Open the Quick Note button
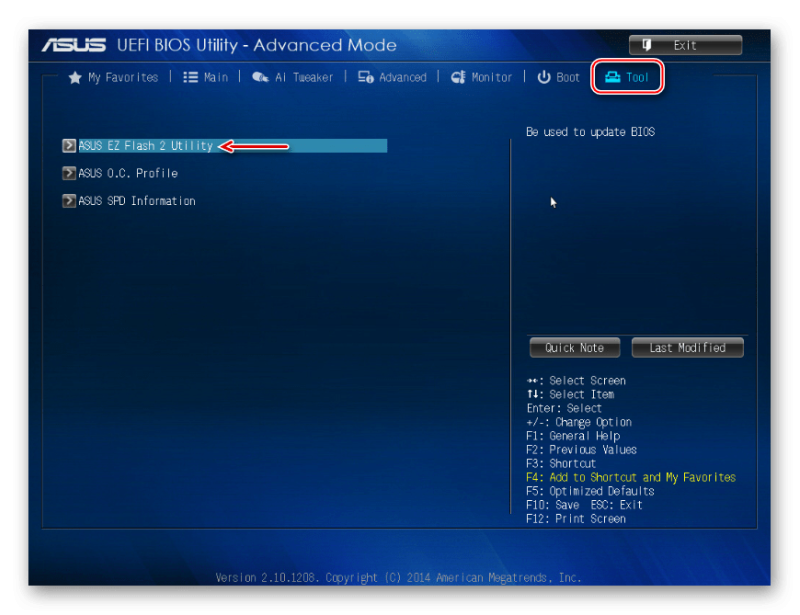Image resolution: width=800 pixels, height=615 pixels. tap(574, 348)
